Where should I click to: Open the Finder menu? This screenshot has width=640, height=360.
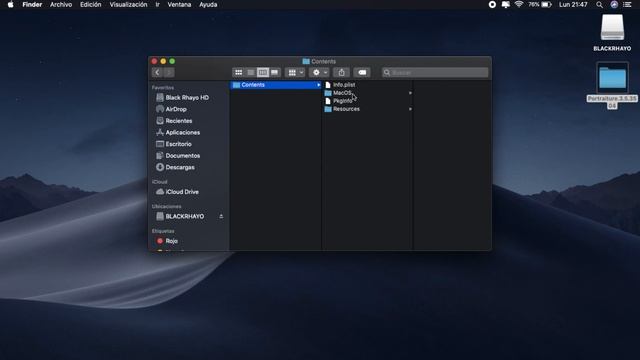click(x=32, y=4)
